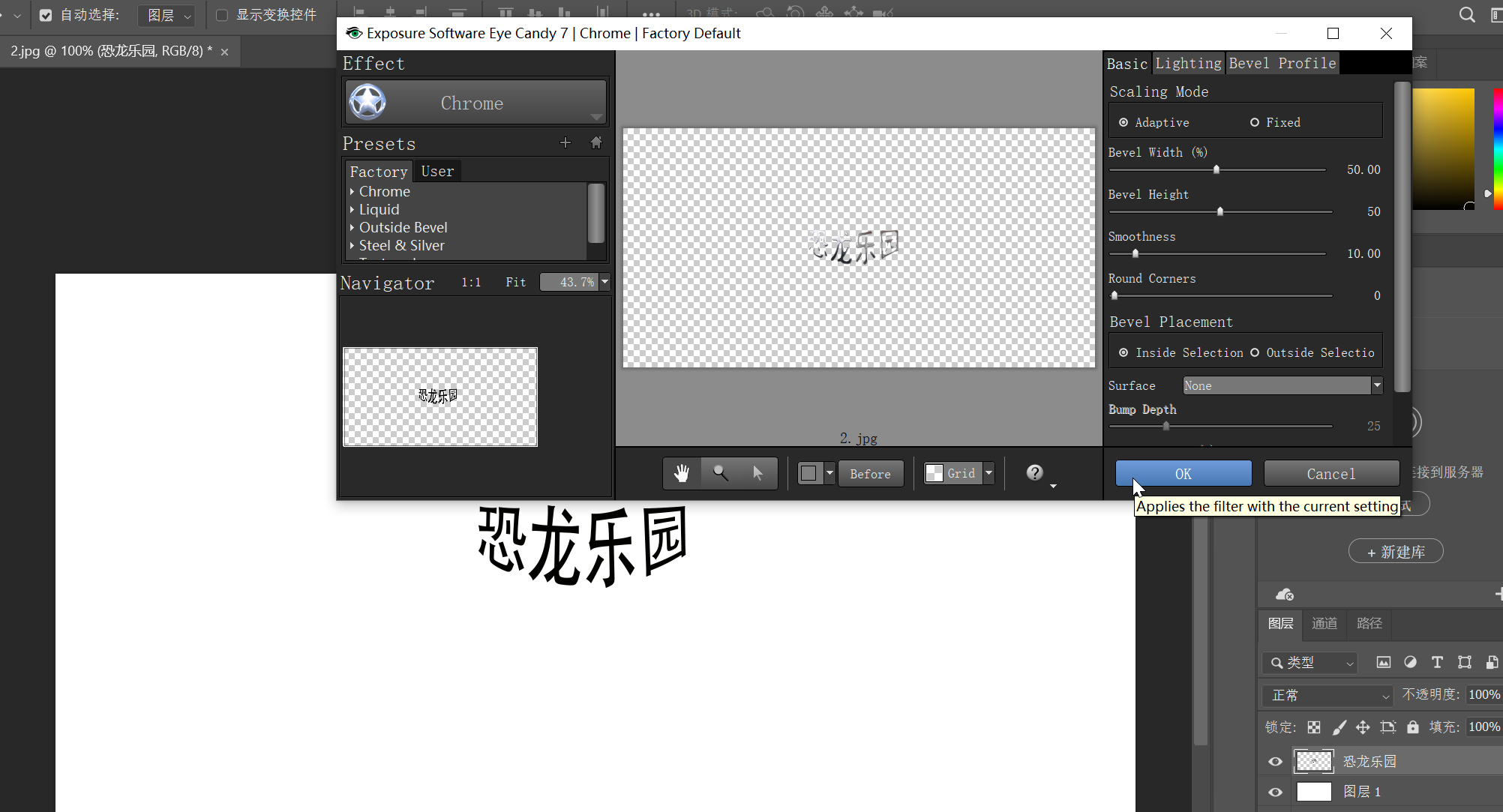Screen dimensions: 1503x812
Task: Select the zoom magnifier tool
Action: click(720, 473)
